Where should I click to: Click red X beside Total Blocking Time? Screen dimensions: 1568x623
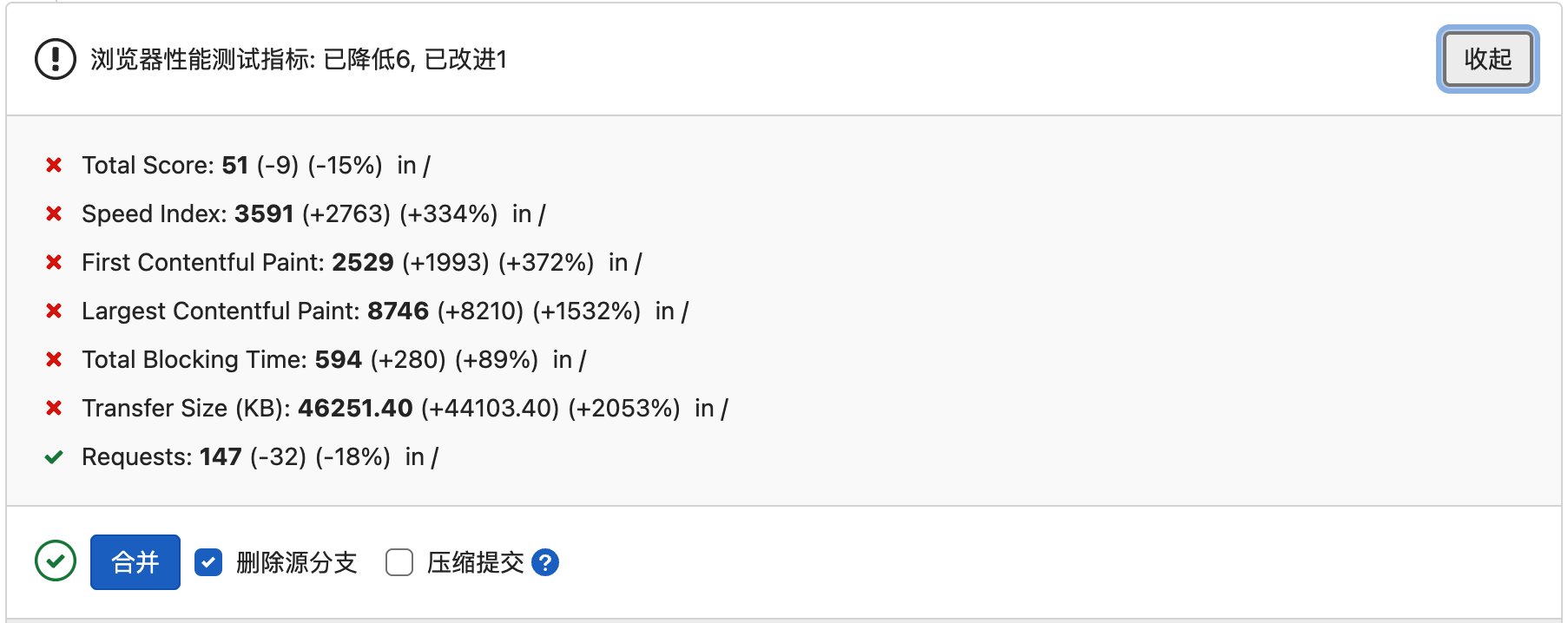tap(54, 359)
